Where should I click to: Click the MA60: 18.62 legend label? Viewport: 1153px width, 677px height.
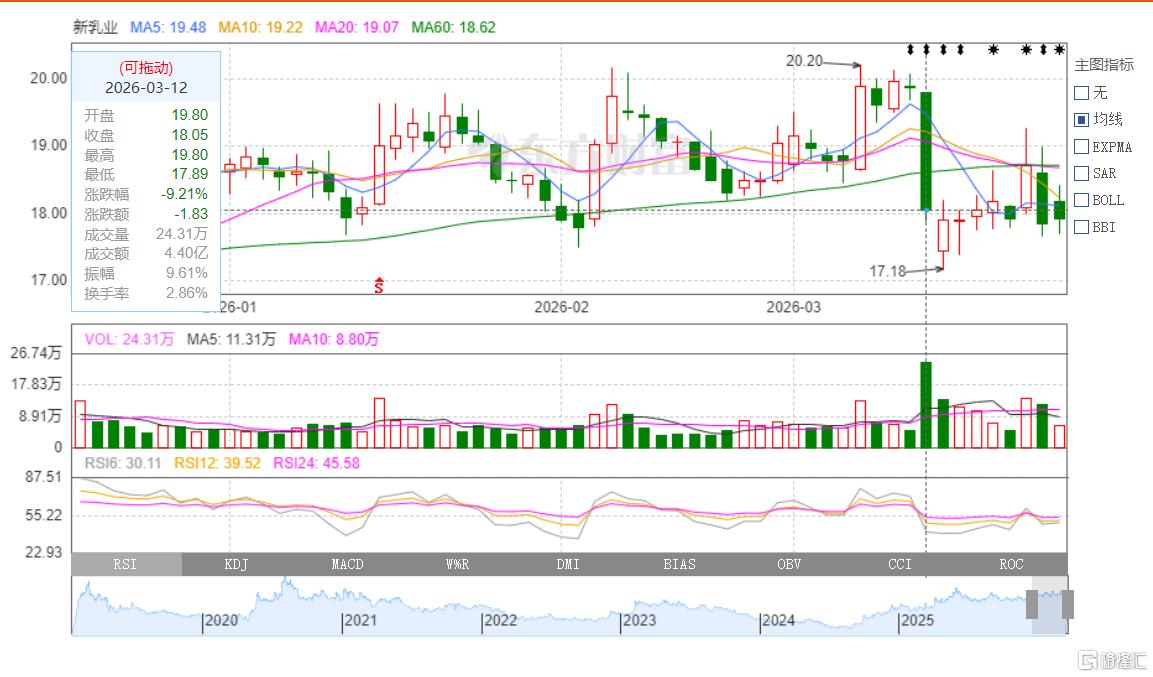pyautogui.click(x=454, y=27)
